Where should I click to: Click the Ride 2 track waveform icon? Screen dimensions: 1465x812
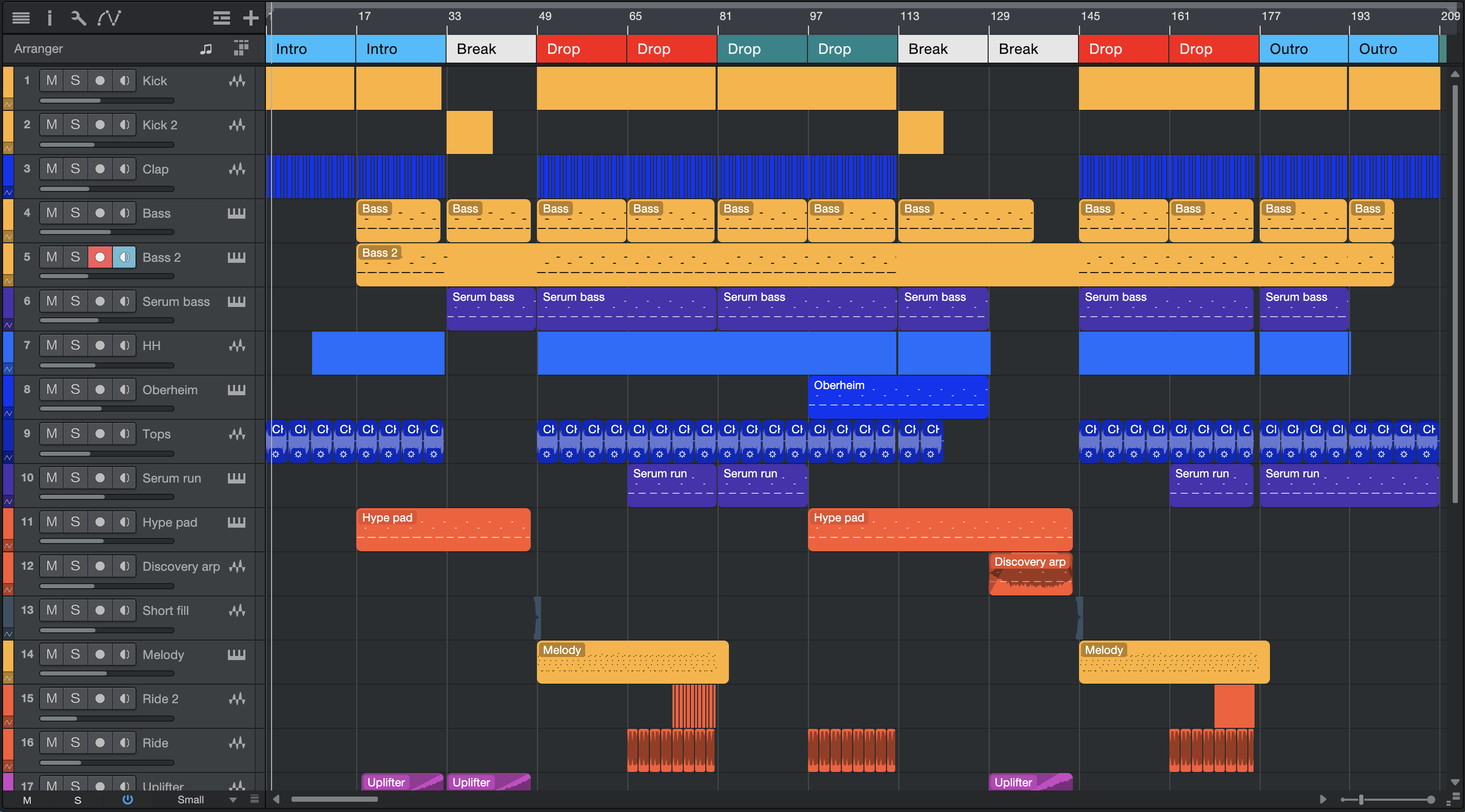coord(237,698)
